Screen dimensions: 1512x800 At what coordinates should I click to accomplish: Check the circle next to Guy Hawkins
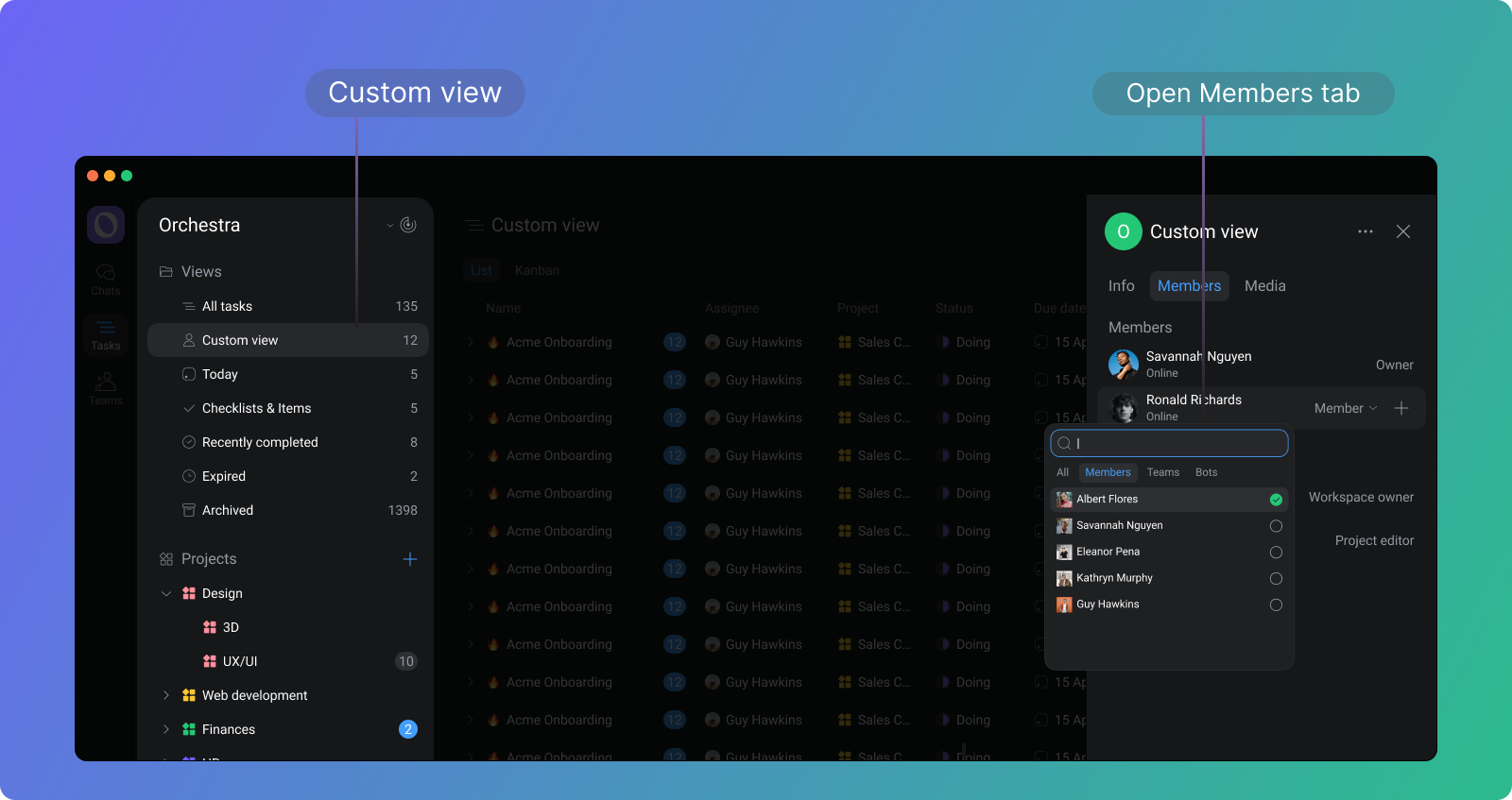[1276, 604]
